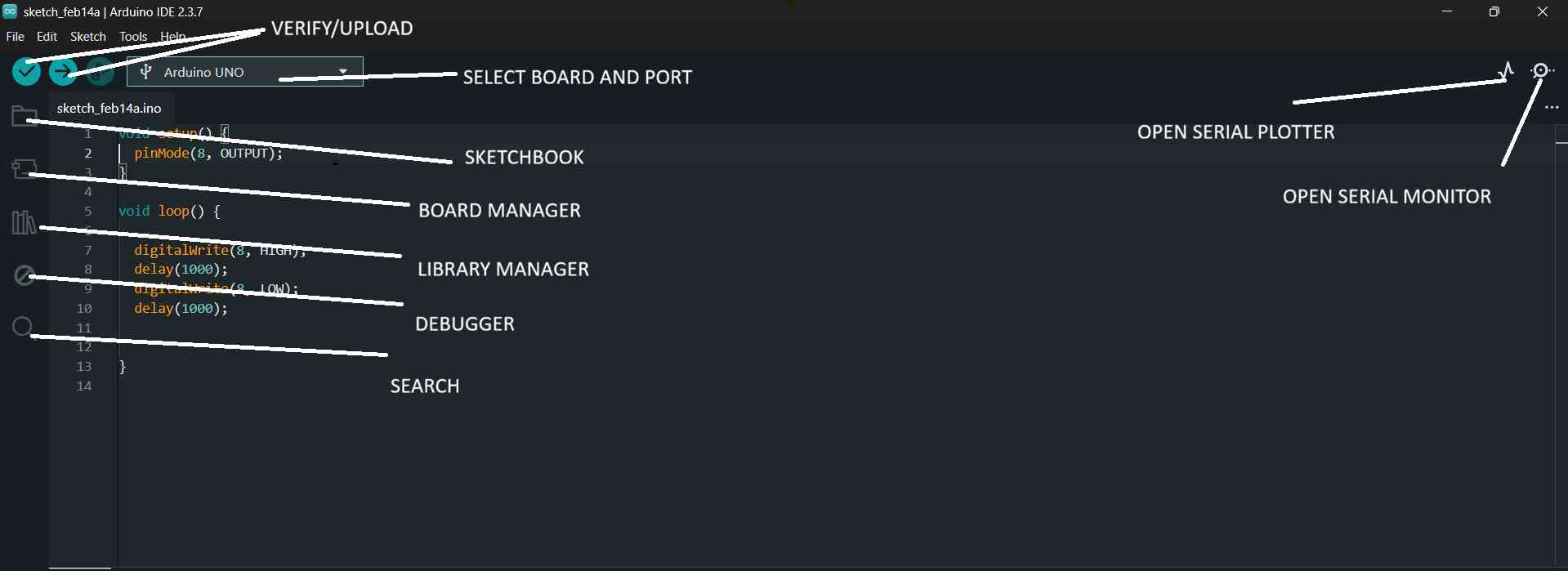The image size is (1568, 571).
Task: Open the Edit menu
Action: click(x=47, y=37)
